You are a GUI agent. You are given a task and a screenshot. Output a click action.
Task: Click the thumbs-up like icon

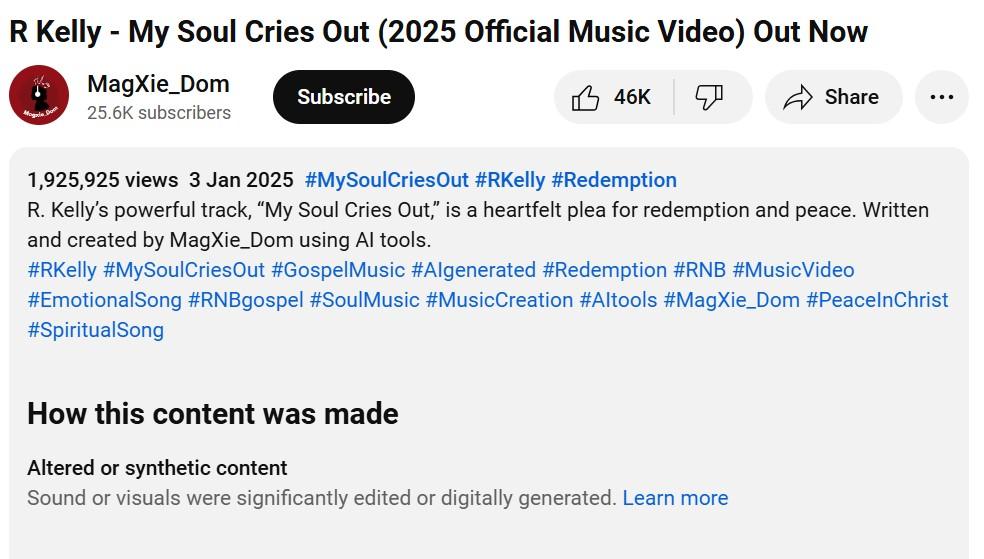click(x=585, y=97)
